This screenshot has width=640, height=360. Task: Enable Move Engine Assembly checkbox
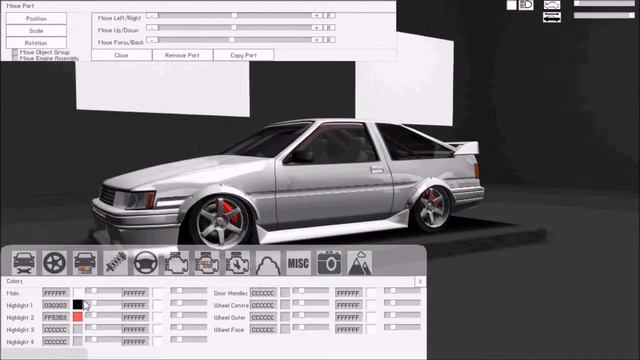click(x=15, y=58)
